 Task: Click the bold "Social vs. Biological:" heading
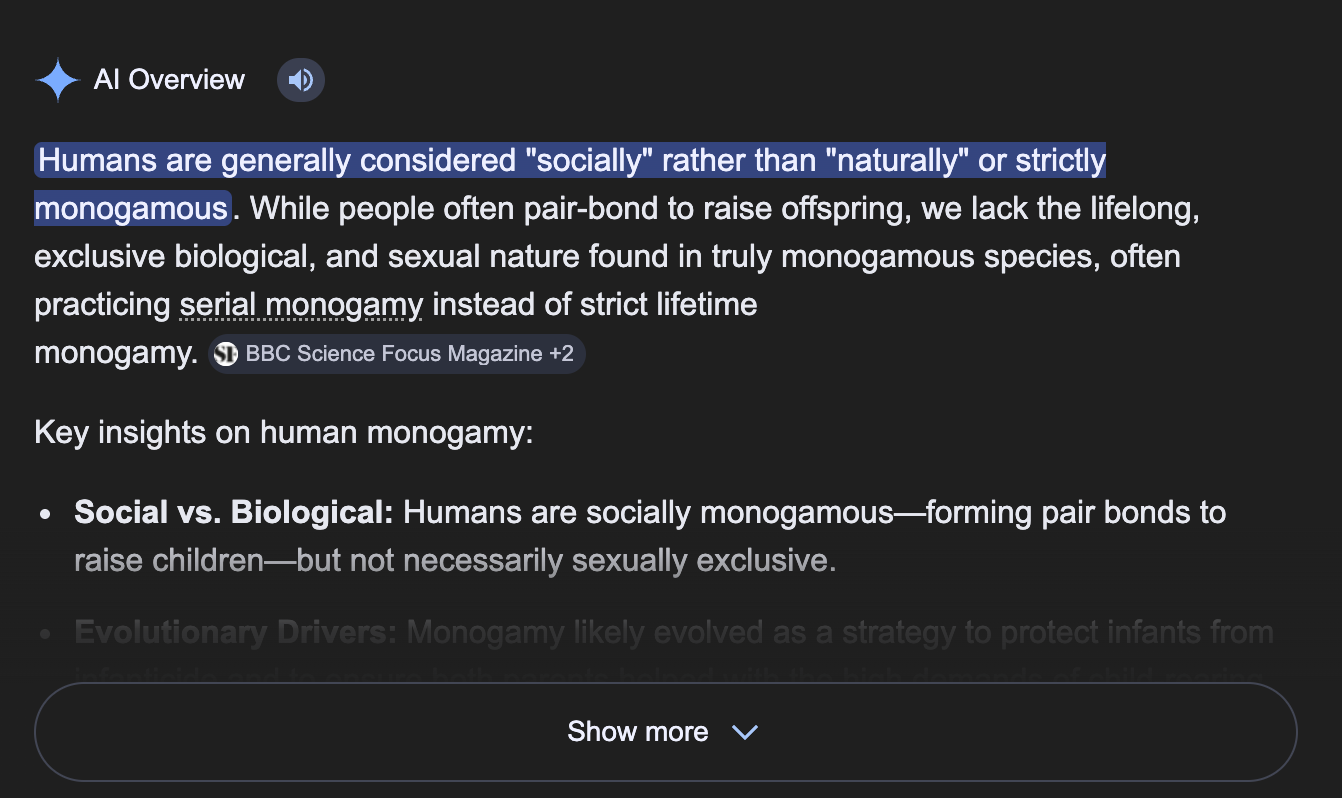pos(234,513)
